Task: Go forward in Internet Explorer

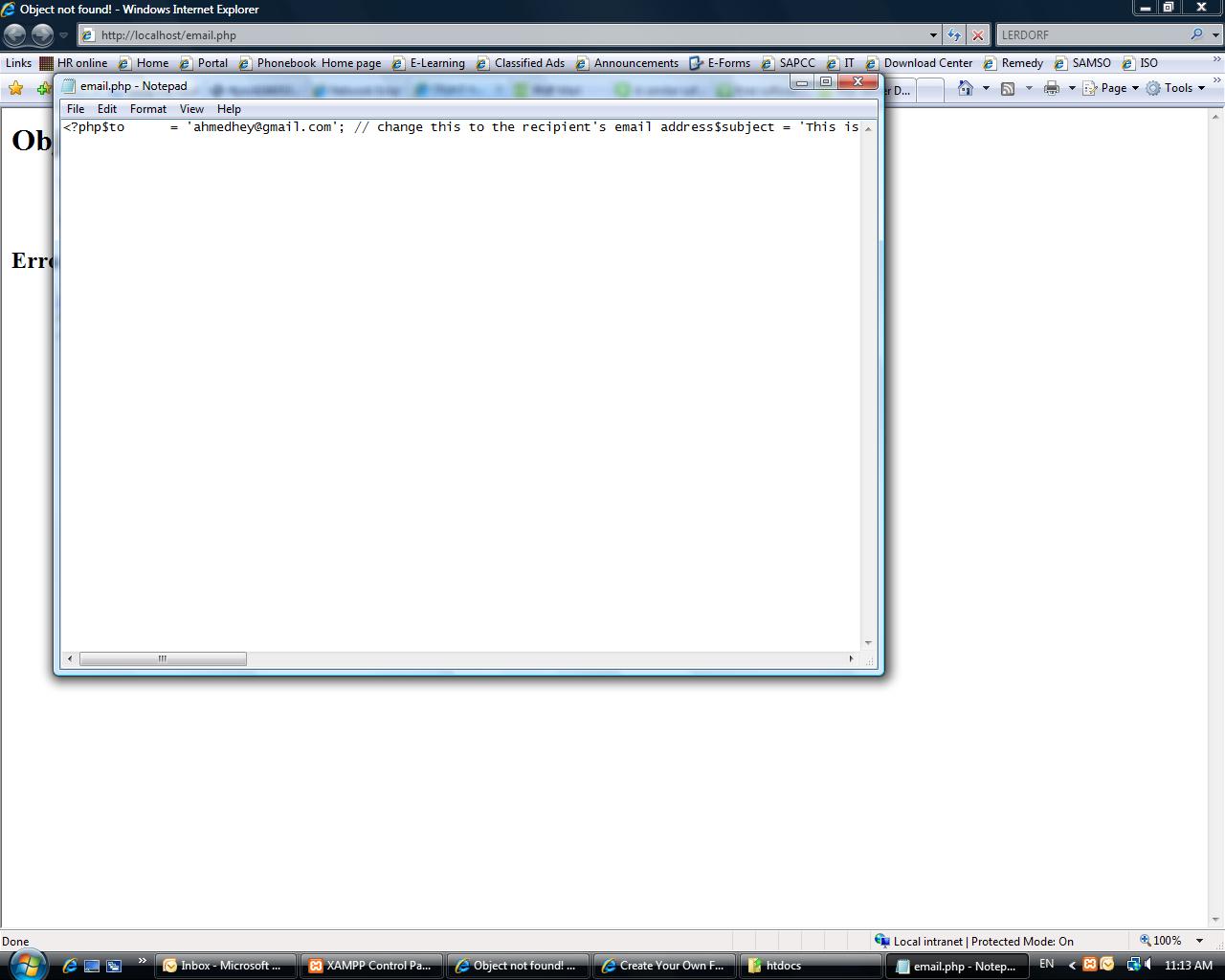Action: [x=42, y=35]
